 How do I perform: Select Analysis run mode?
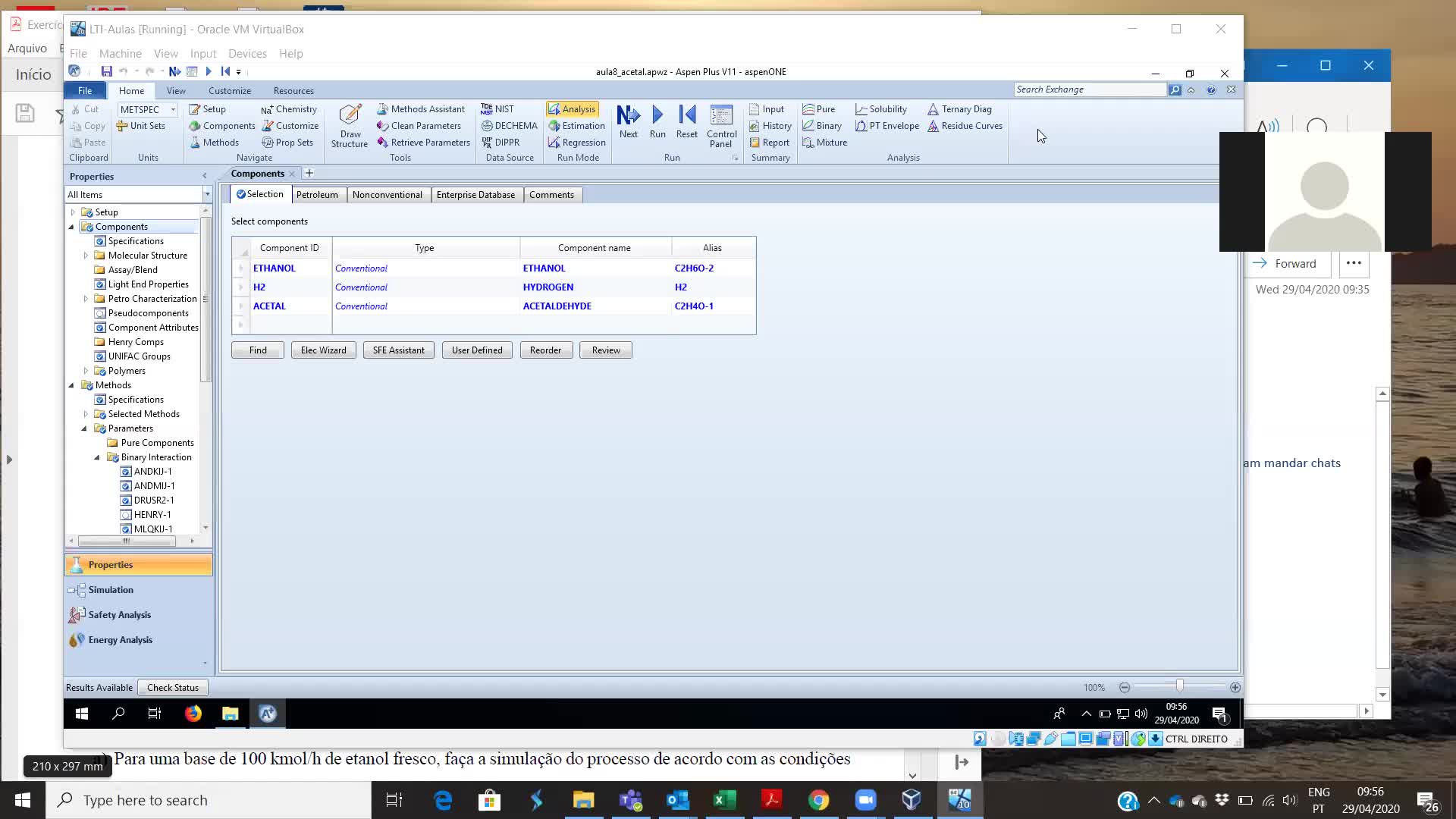pos(572,109)
